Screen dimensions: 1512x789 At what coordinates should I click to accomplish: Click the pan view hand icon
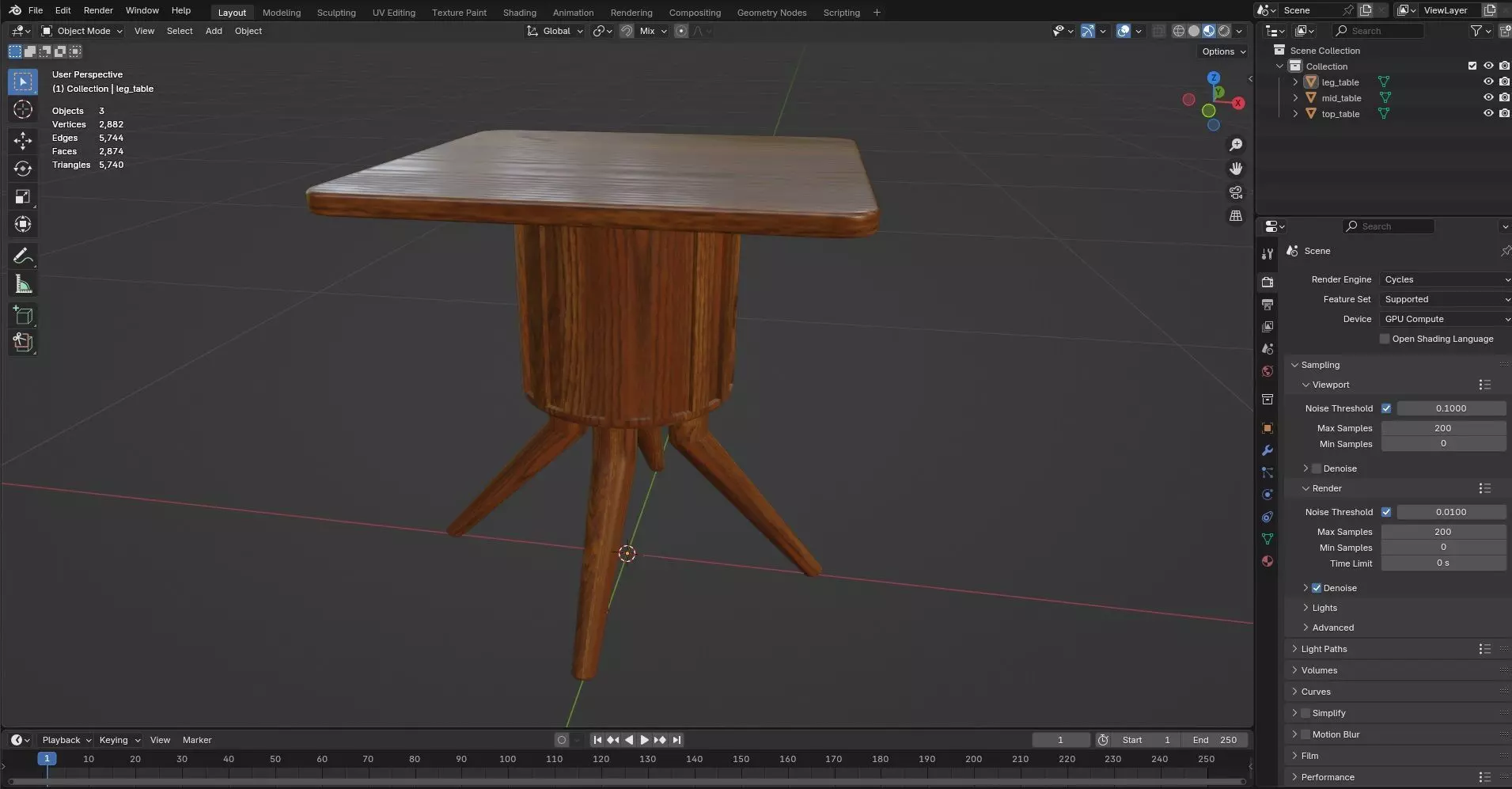[x=1236, y=169]
